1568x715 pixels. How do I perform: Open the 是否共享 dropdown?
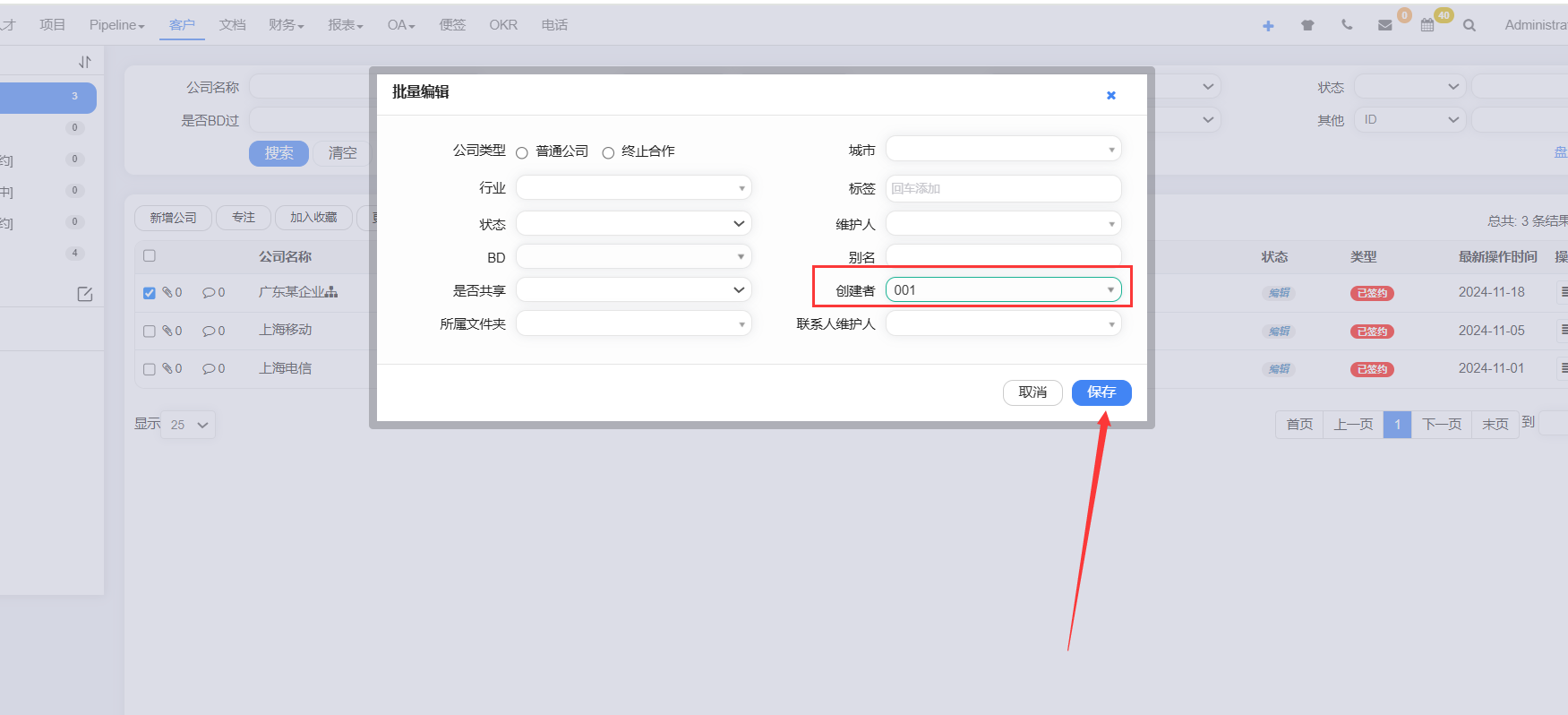[x=633, y=289]
